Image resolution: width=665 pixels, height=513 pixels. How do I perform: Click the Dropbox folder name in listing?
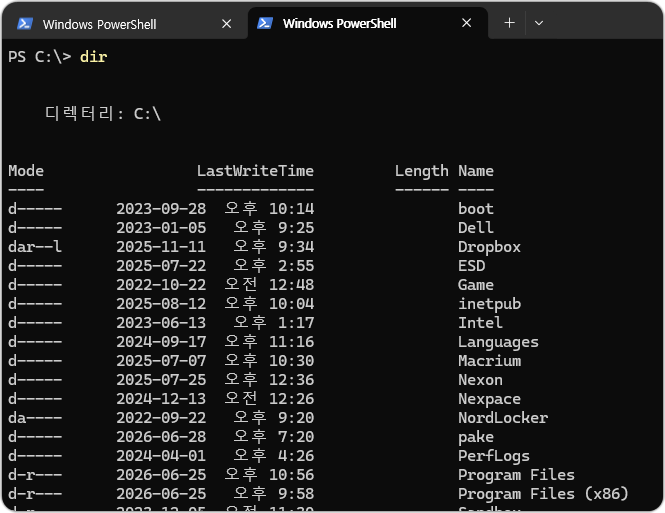pos(489,247)
